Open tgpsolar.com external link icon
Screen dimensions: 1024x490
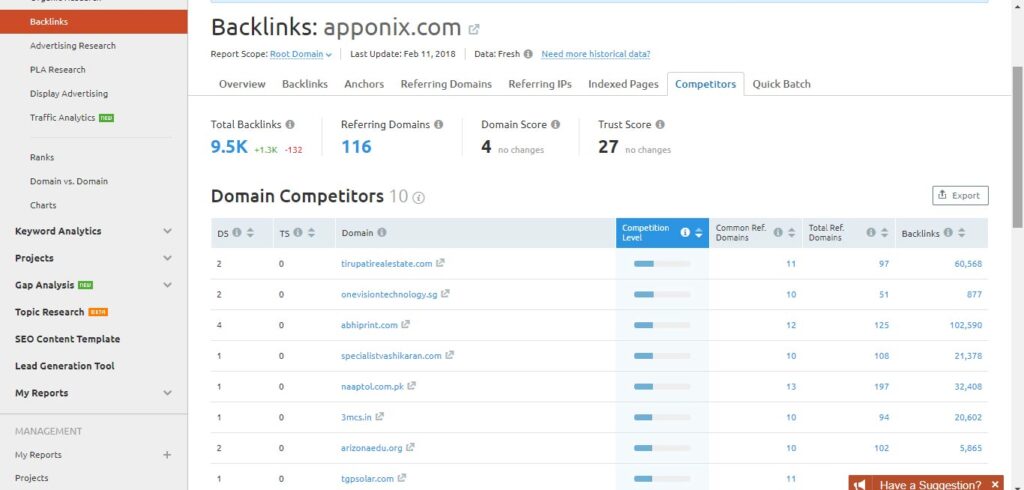click(x=402, y=478)
